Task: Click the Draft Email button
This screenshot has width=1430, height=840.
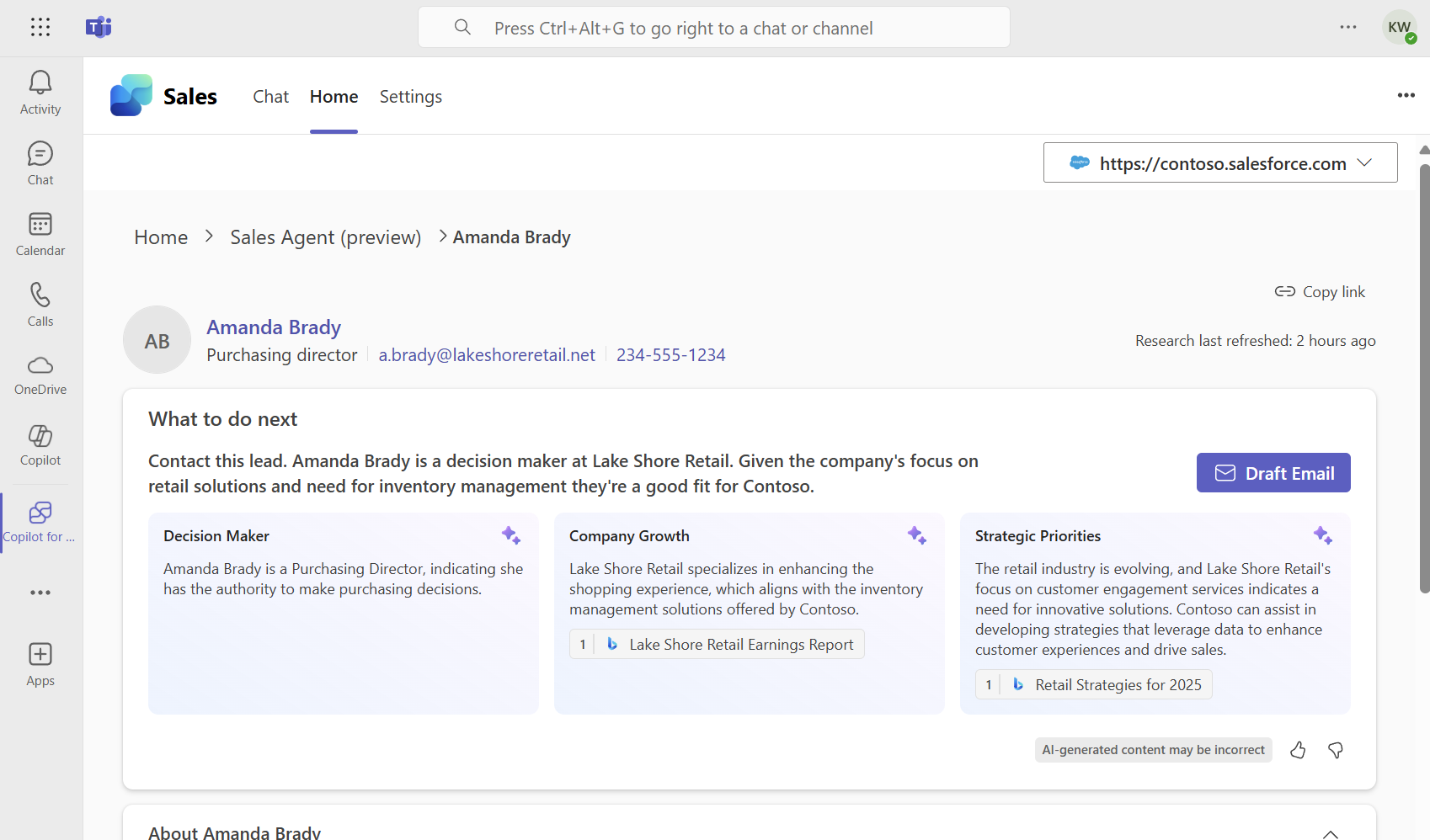Action: tap(1273, 472)
